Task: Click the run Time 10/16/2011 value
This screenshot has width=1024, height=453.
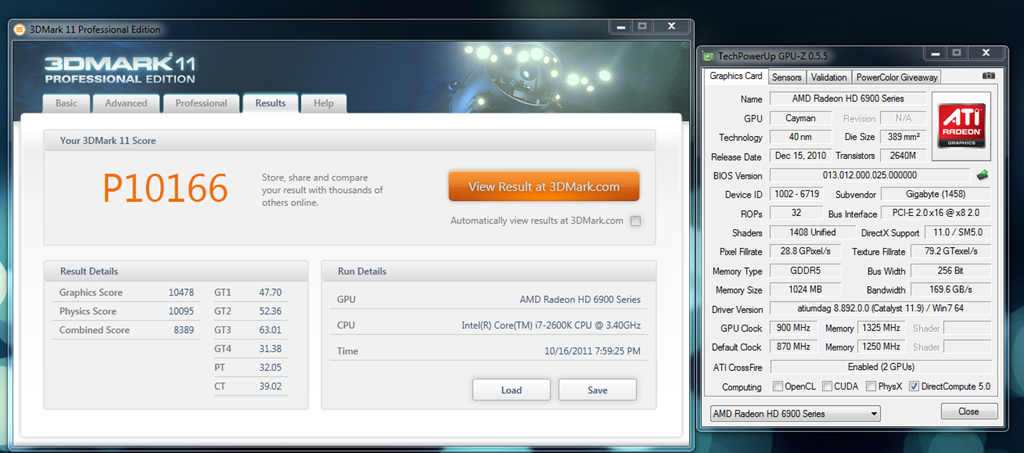Action: click(592, 351)
